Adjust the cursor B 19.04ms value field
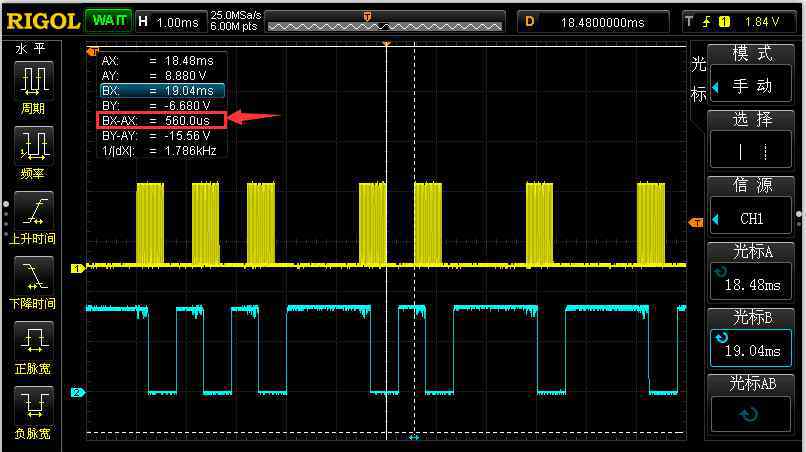Image resolution: width=806 pixels, height=452 pixels. [751, 348]
